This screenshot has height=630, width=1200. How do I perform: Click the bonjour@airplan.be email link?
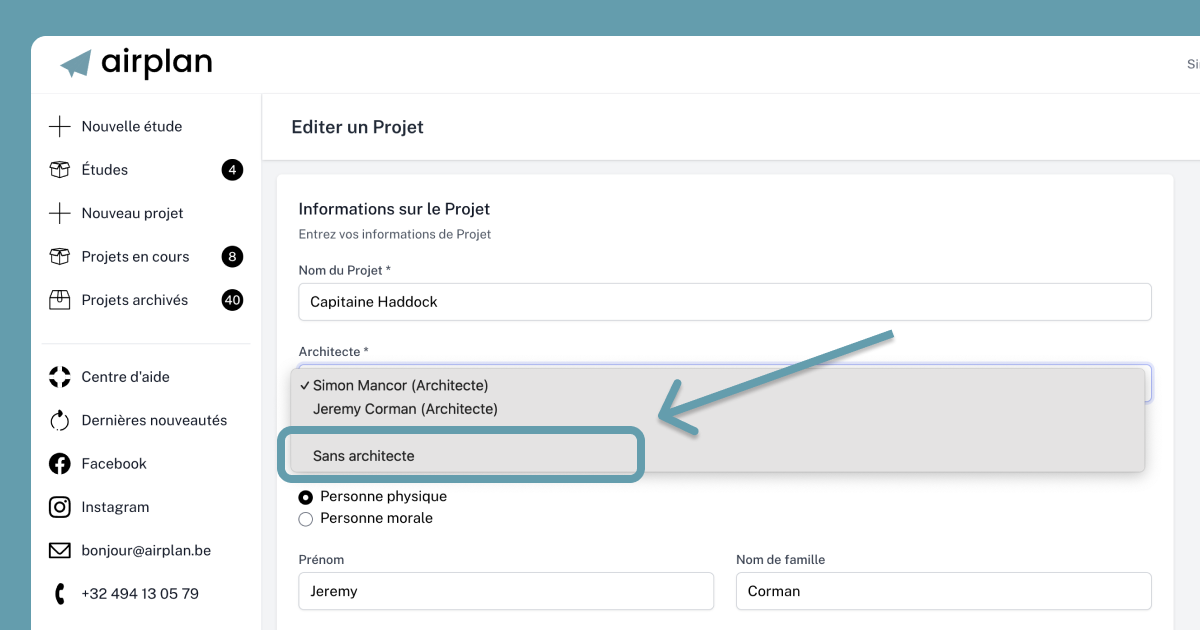coord(146,551)
